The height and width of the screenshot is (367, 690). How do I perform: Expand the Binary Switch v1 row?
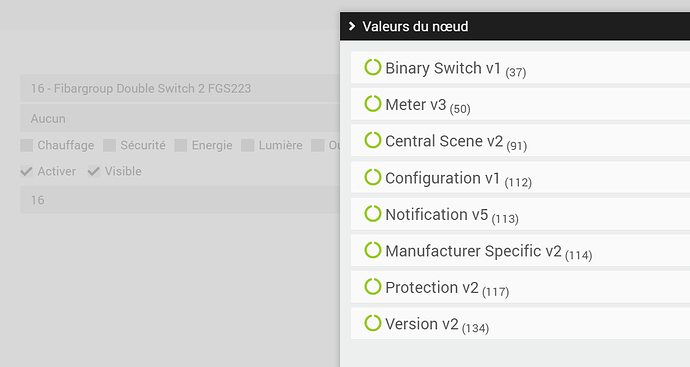pos(520,67)
